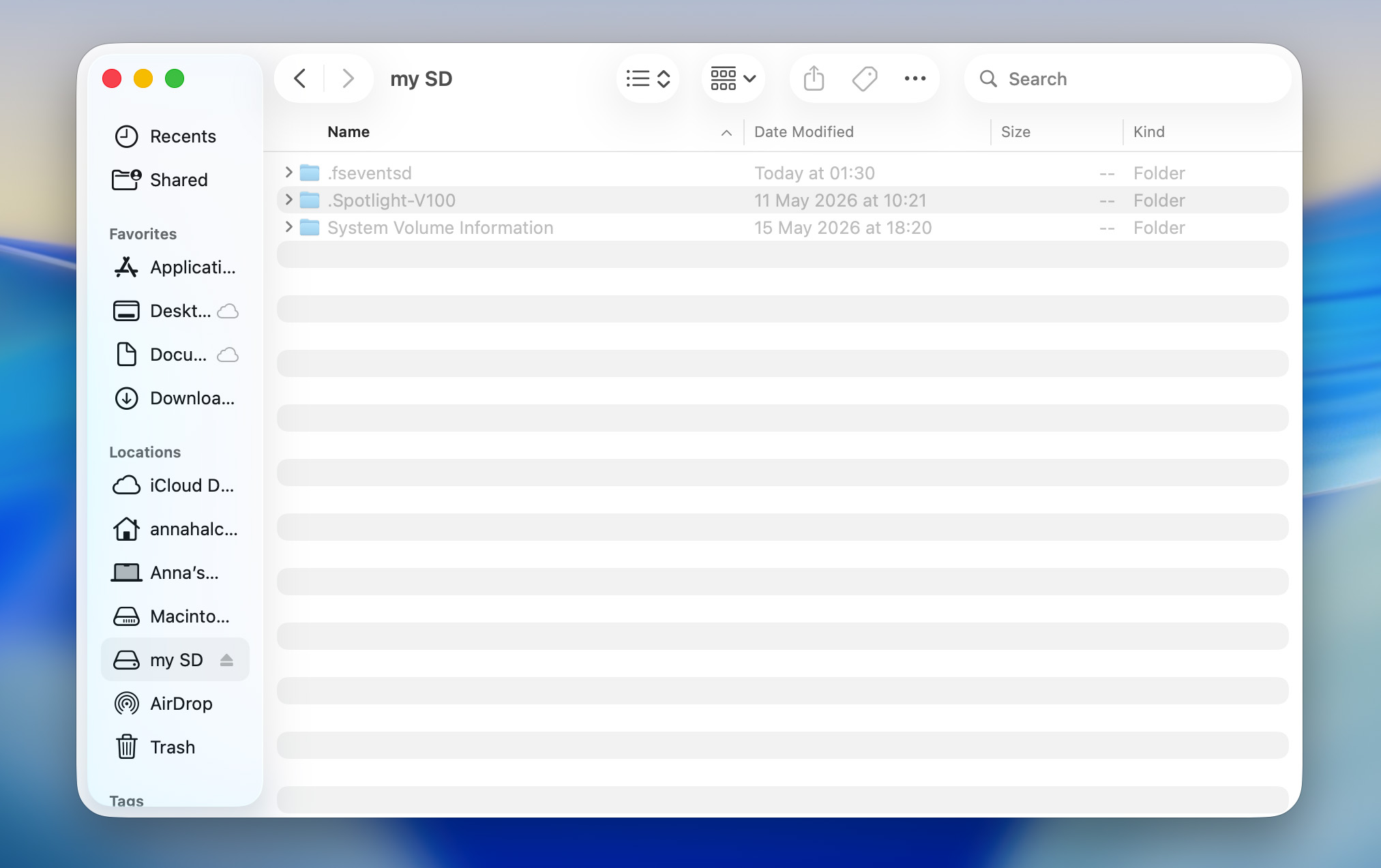Open Trash in the sidebar
Viewport: 1381px width, 868px height.
(x=175, y=747)
